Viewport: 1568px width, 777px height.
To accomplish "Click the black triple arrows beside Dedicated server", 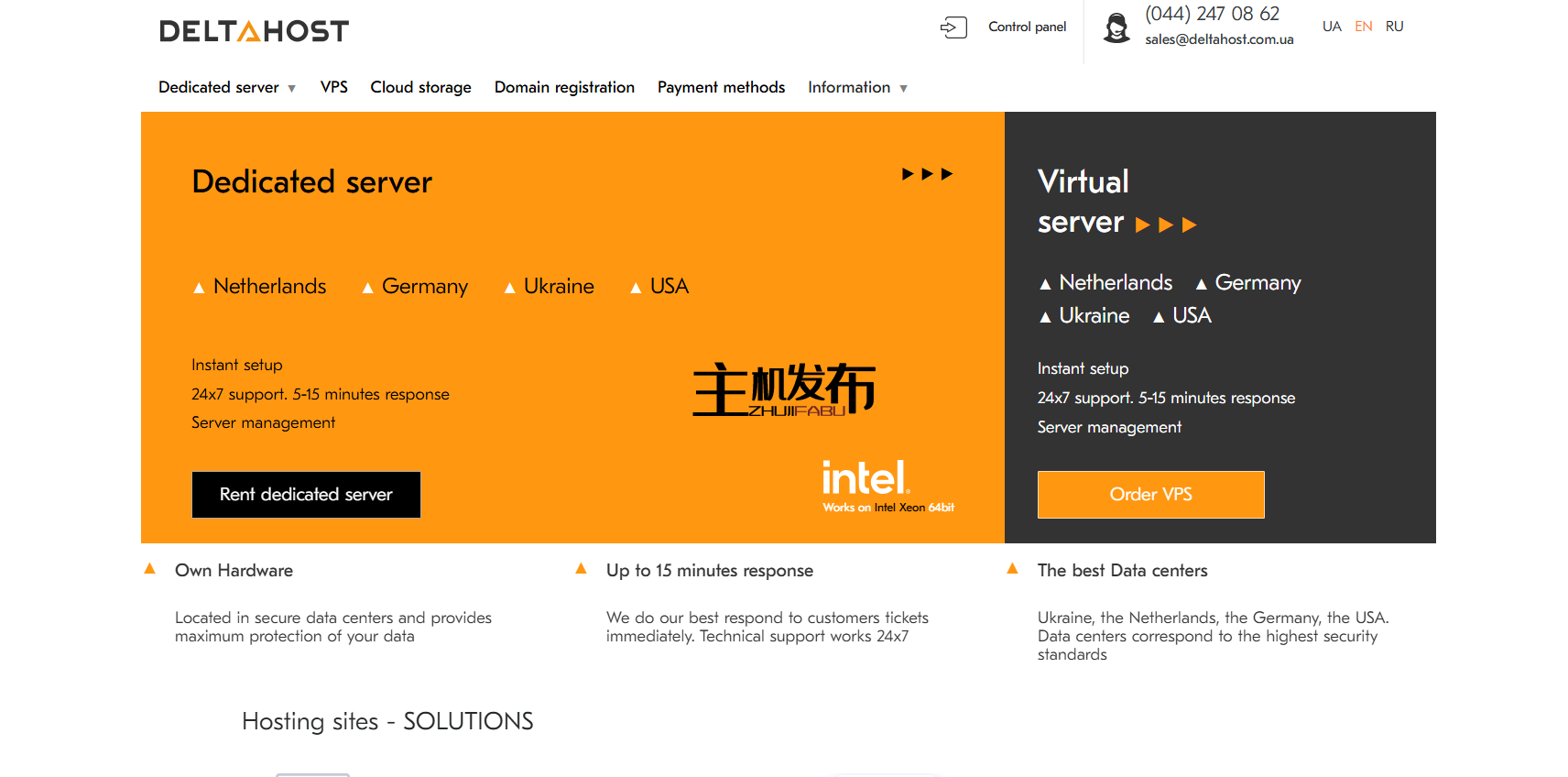I will [x=927, y=174].
